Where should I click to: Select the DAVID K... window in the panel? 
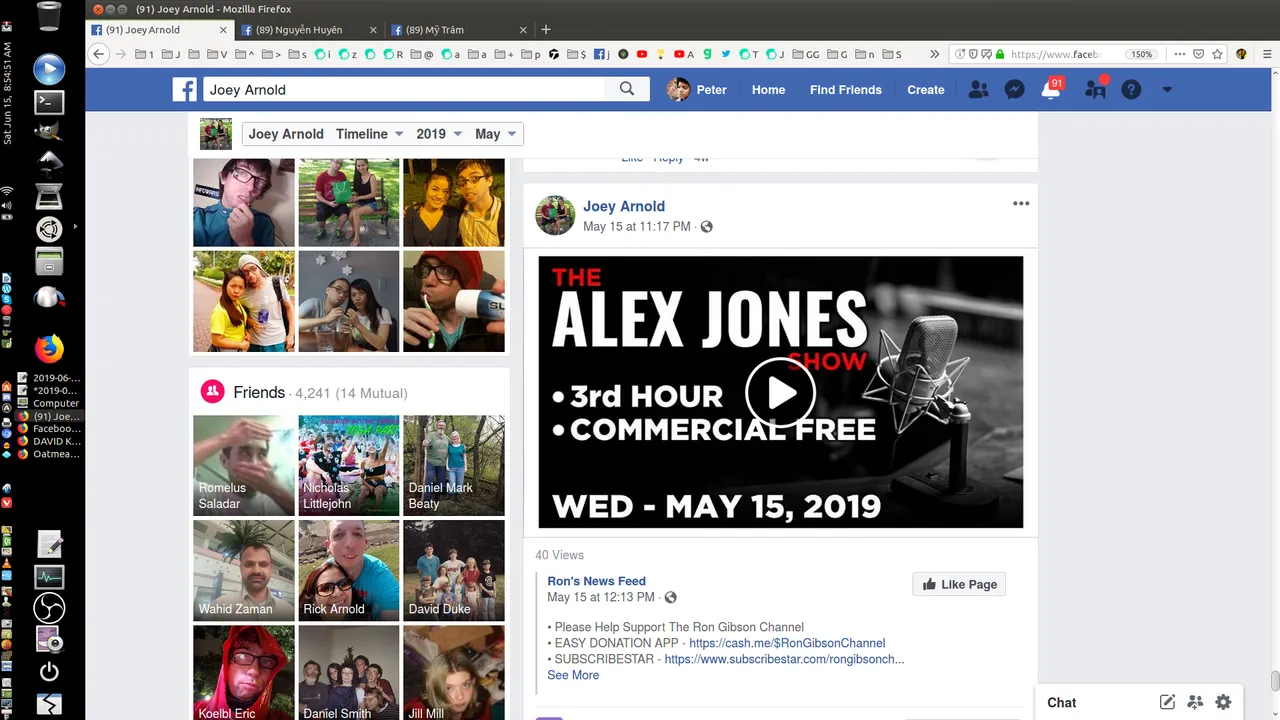49,441
